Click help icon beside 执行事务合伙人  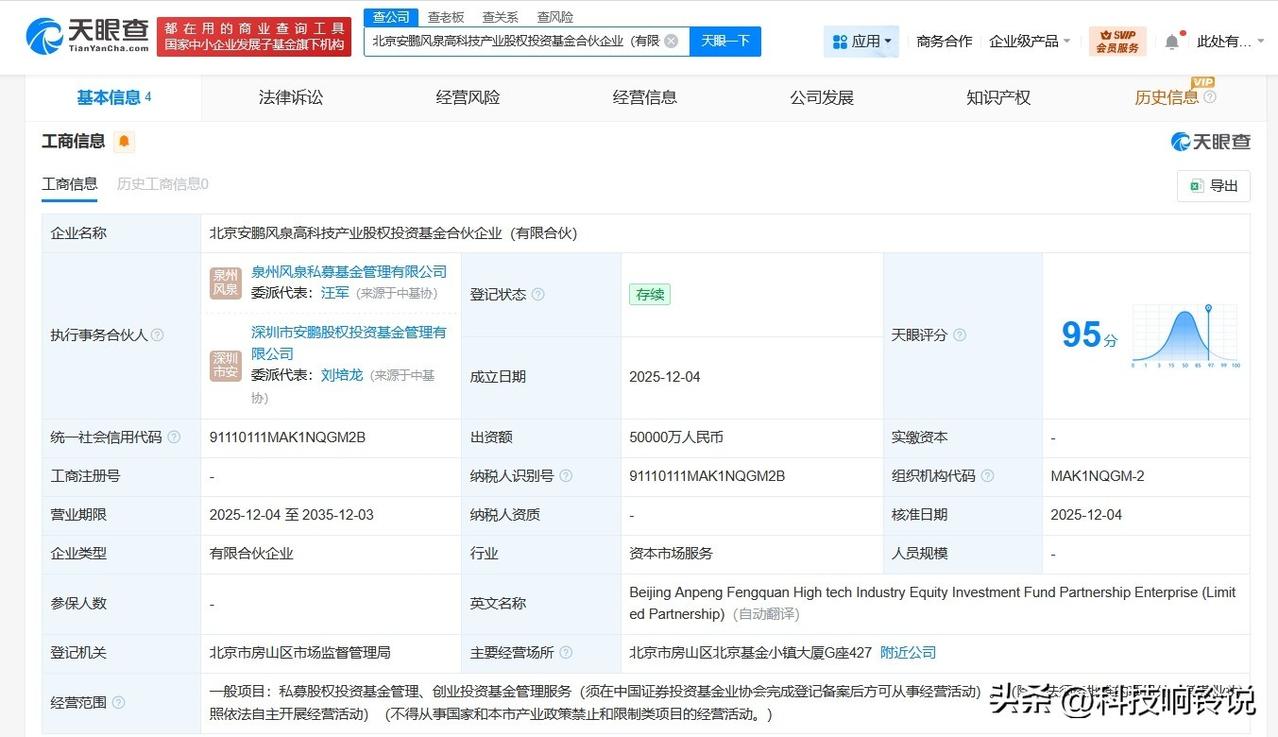(x=157, y=335)
